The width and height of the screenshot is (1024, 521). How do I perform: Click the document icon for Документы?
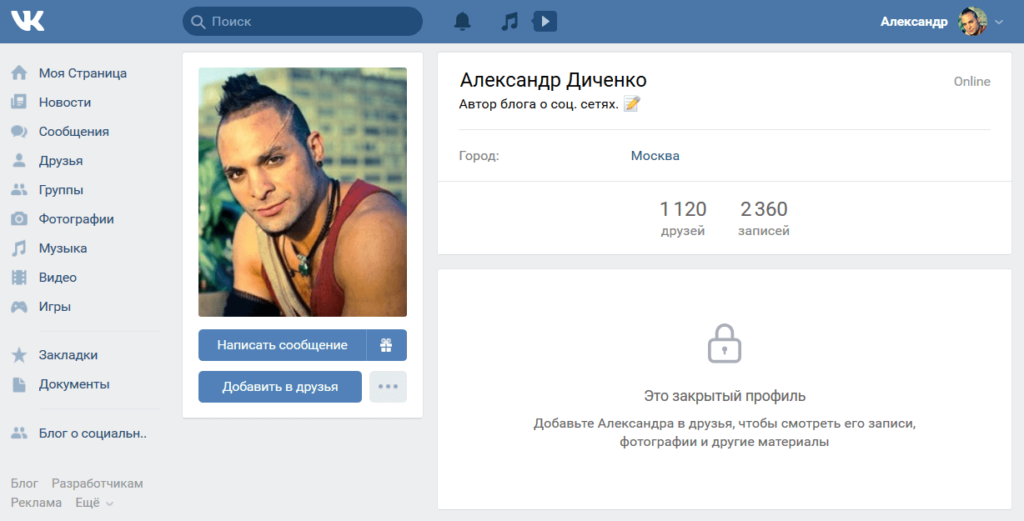pyautogui.click(x=19, y=384)
